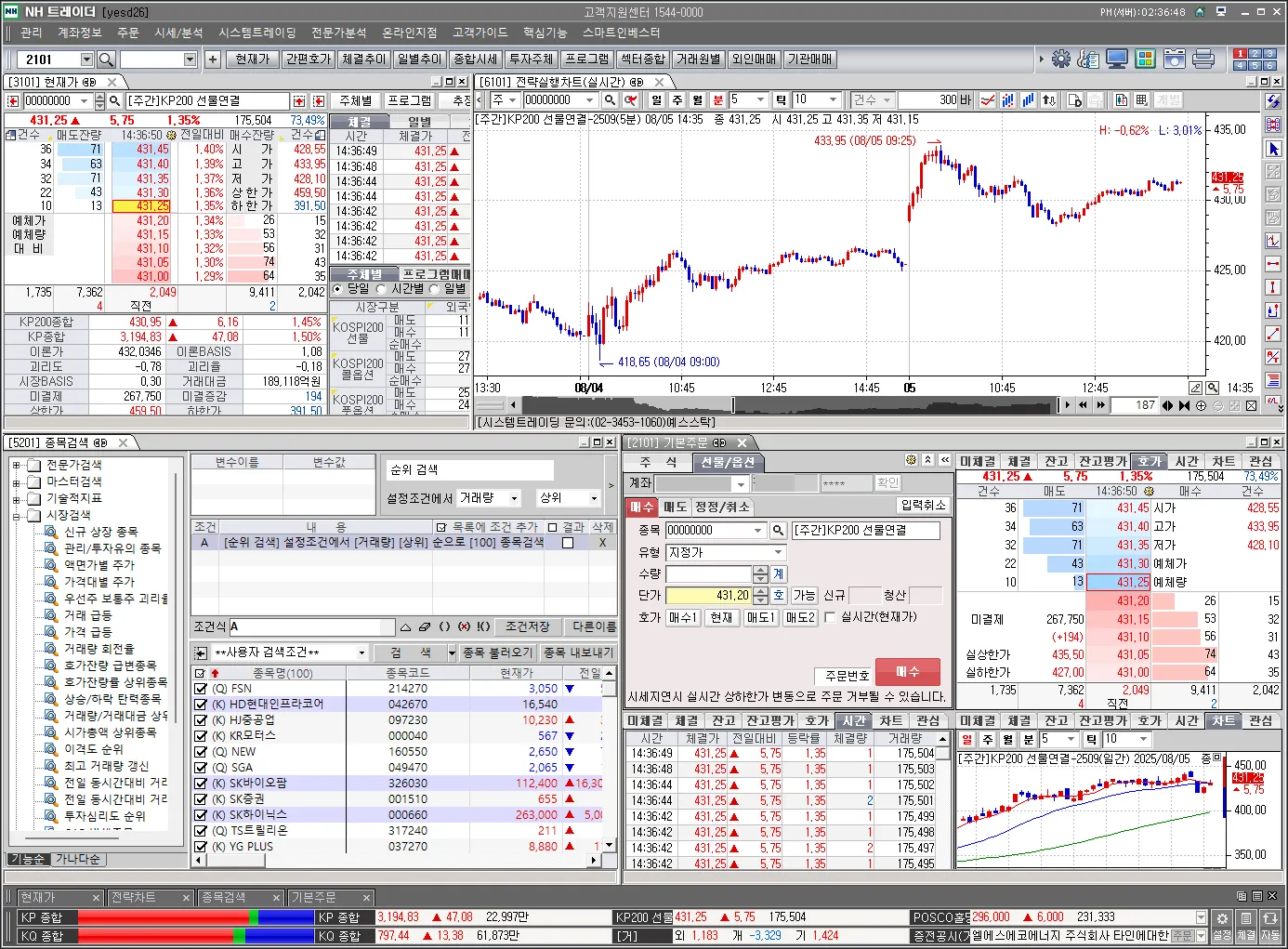Viewport: 1288px width, 949px height.
Task: Switch to the 매도 order tab
Action: (x=675, y=507)
